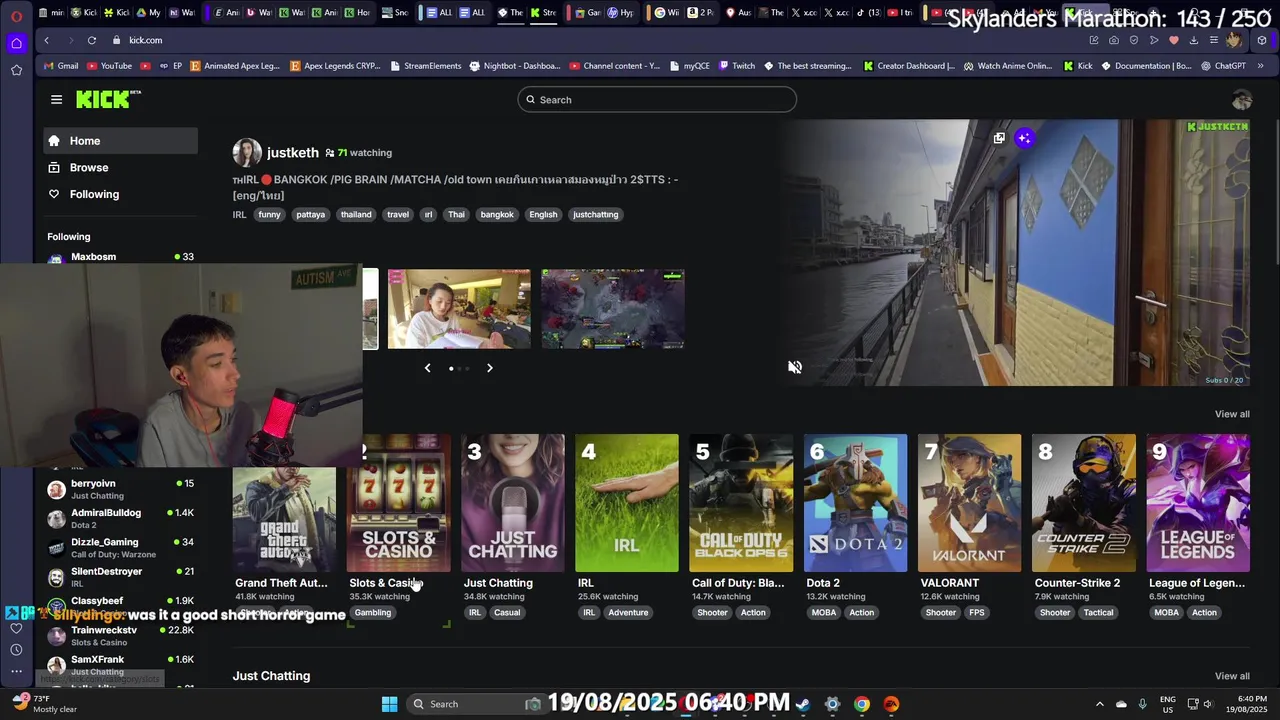Select the 'justchatting' tag
The width and height of the screenshot is (1280, 720).
pos(596,214)
